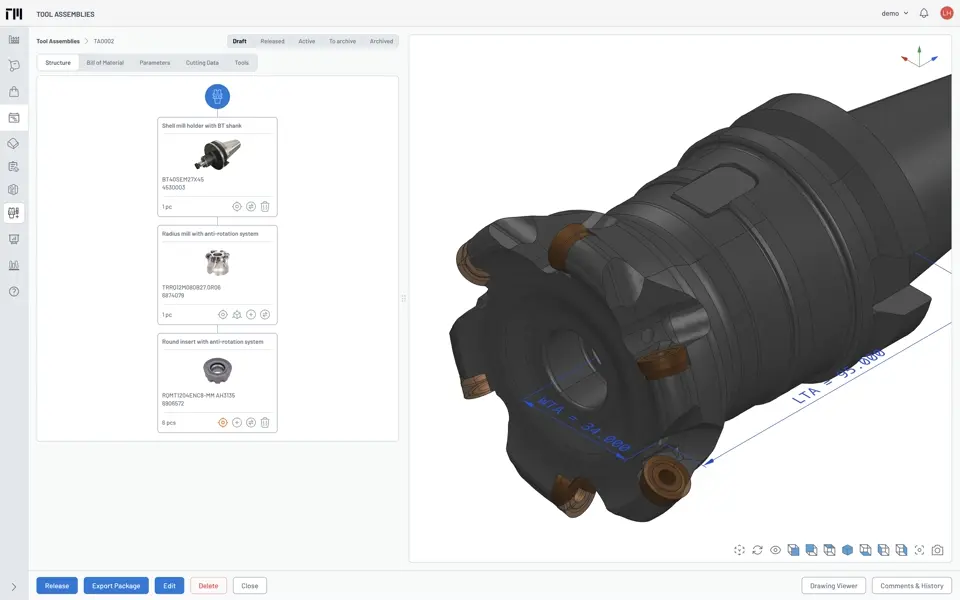Click the Export Package button
This screenshot has width=960, height=600.
[x=116, y=585]
